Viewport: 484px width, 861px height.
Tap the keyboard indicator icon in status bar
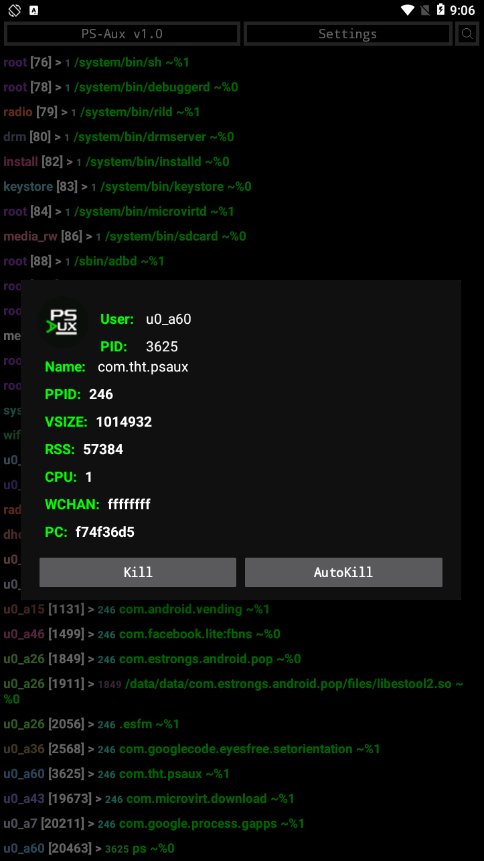[34, 10]
